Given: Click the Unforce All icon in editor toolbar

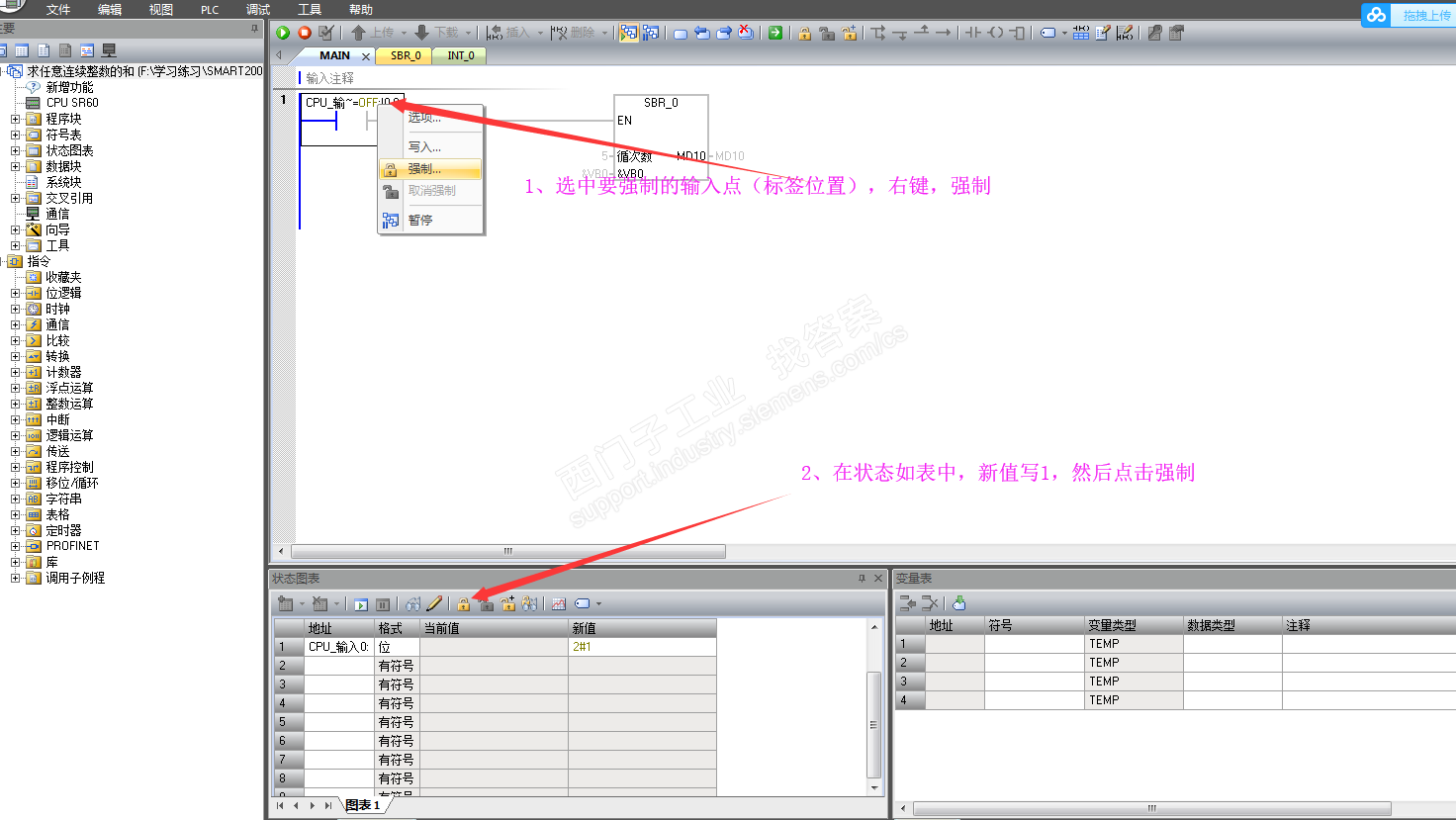Looking at the screenshot, I should pyautogui.click(x=850, y=33).
